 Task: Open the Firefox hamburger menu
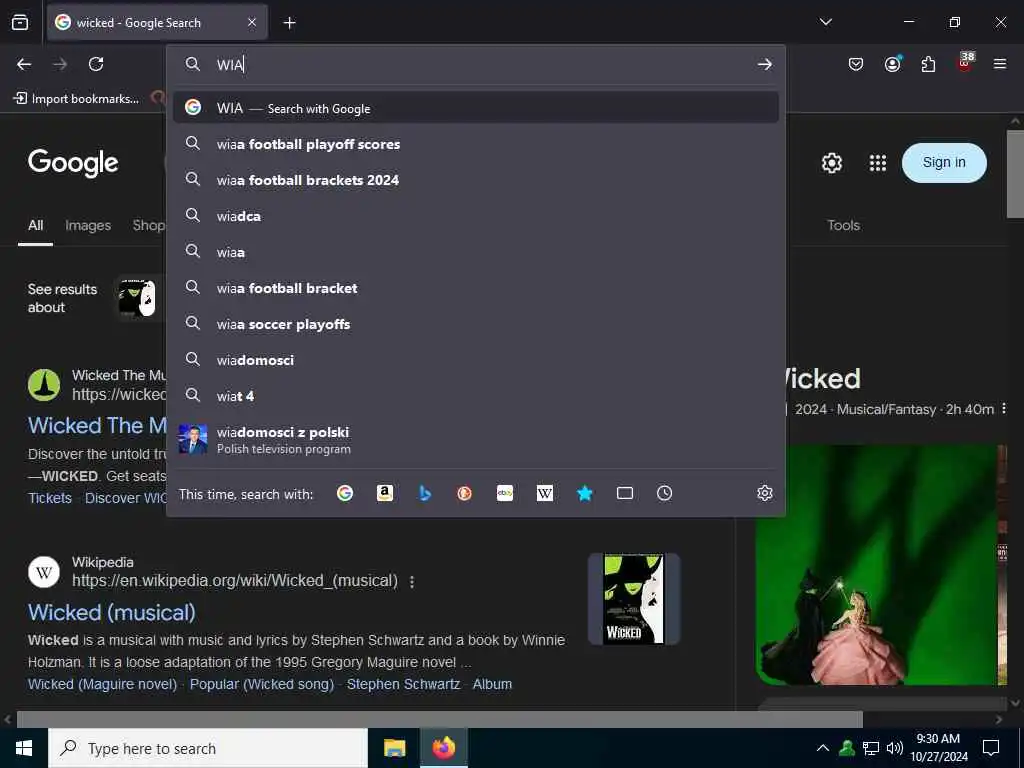point(1000,64)
